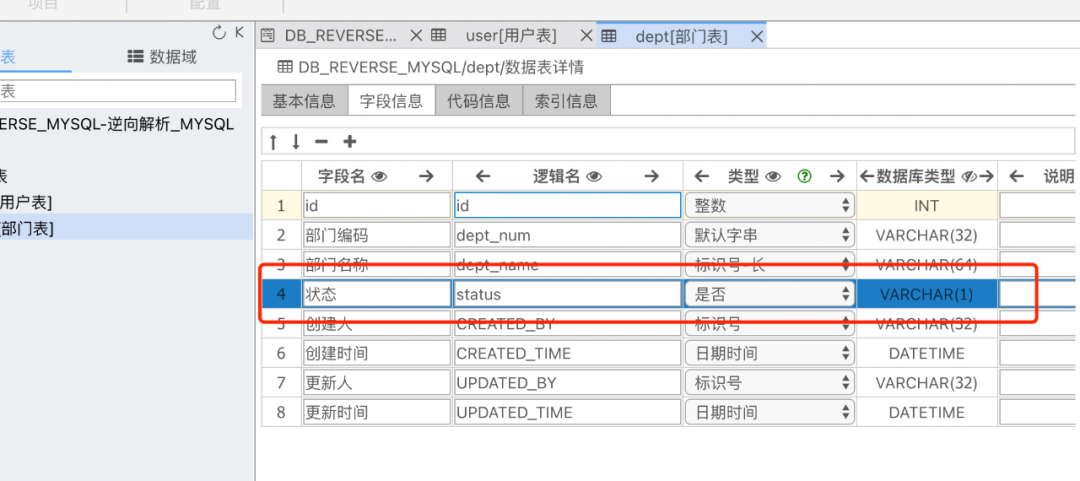Open the 索引信息 tab
This screenshot has width=1080, height=481.
(x=566, y=101)
